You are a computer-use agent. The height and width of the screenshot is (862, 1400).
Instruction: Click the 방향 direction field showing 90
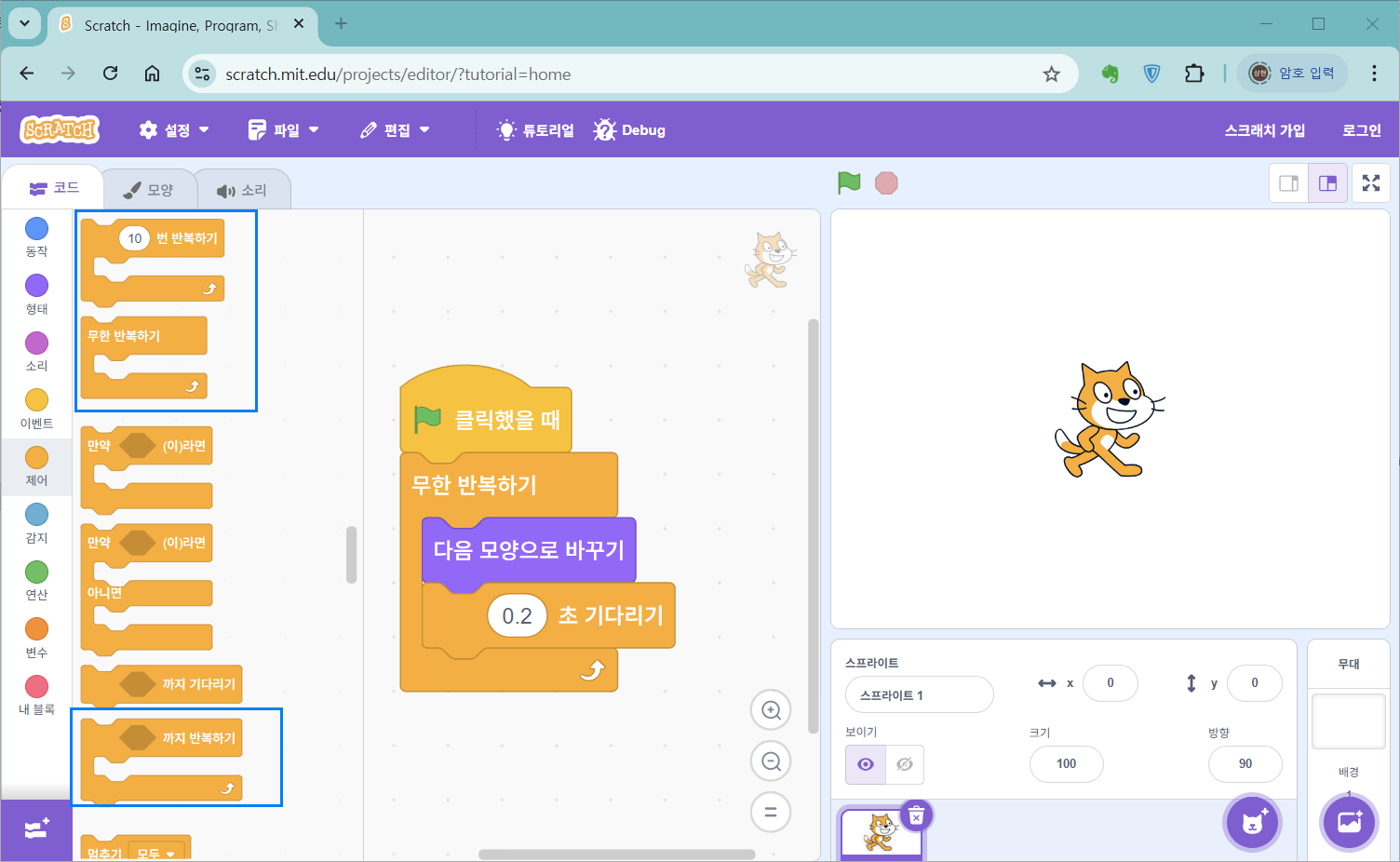click(1245, 764)
